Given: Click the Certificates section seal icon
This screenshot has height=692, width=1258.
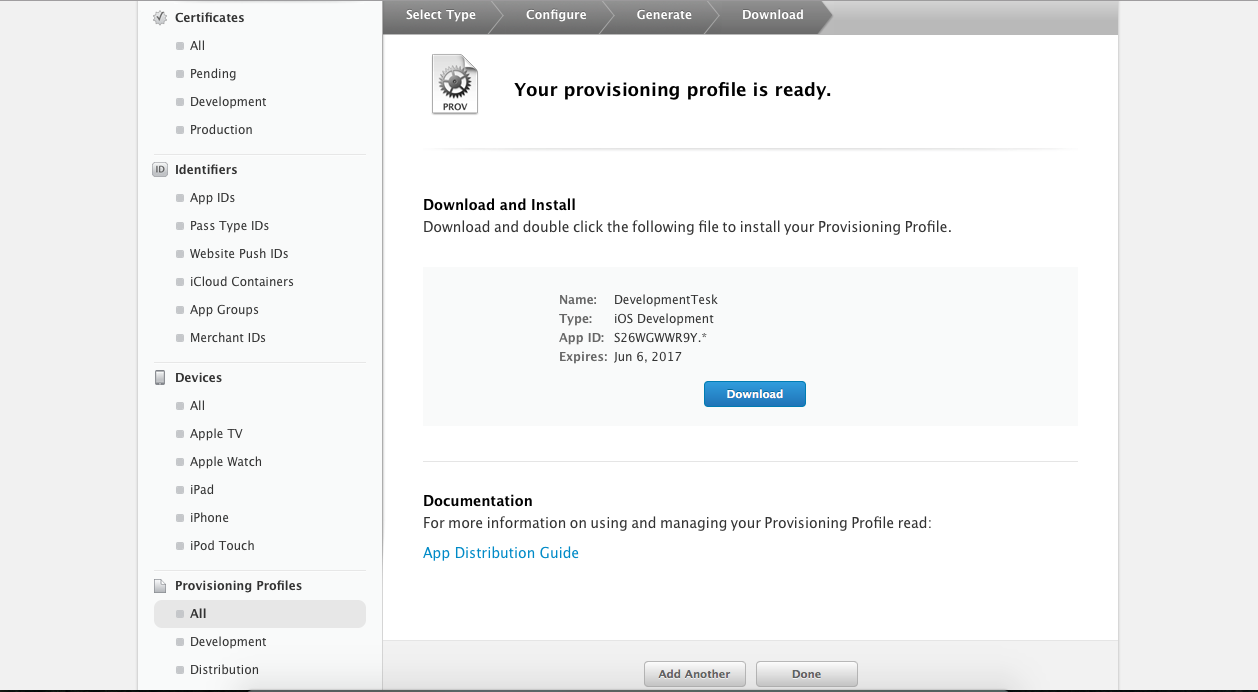Looking at the screenshot, I should (160, 17).
